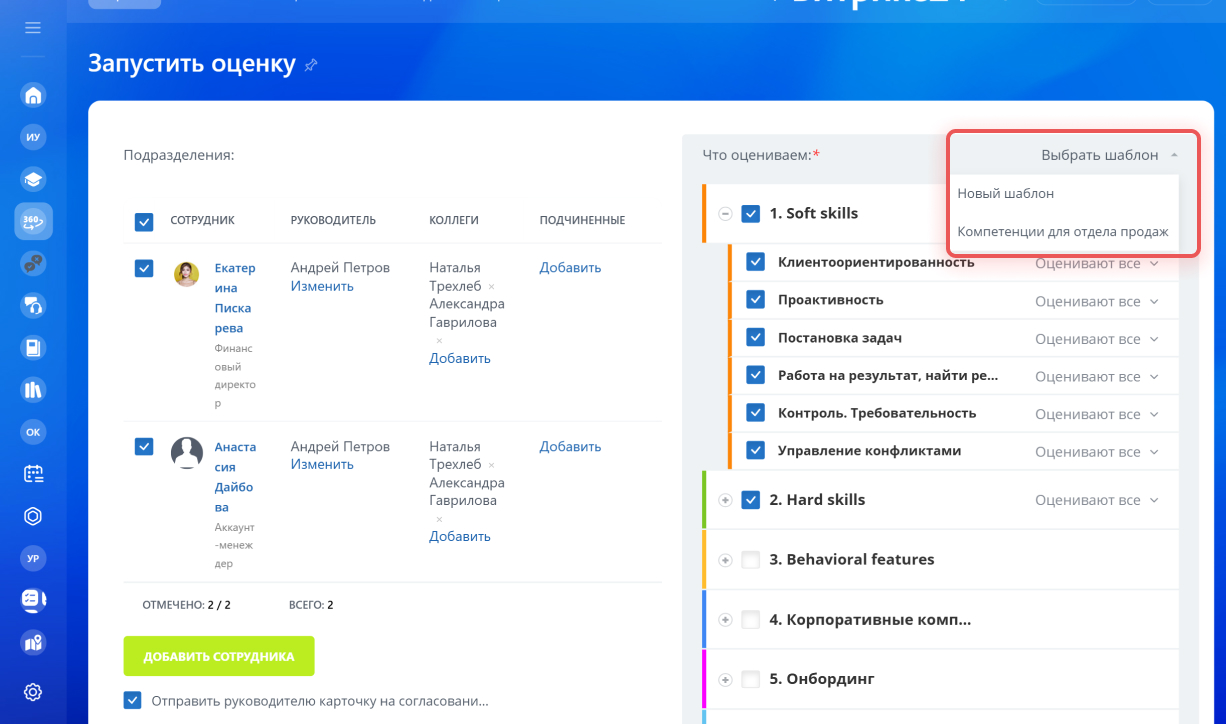
Task: Open the УР sidebar section
Action: tap(33, 558)
